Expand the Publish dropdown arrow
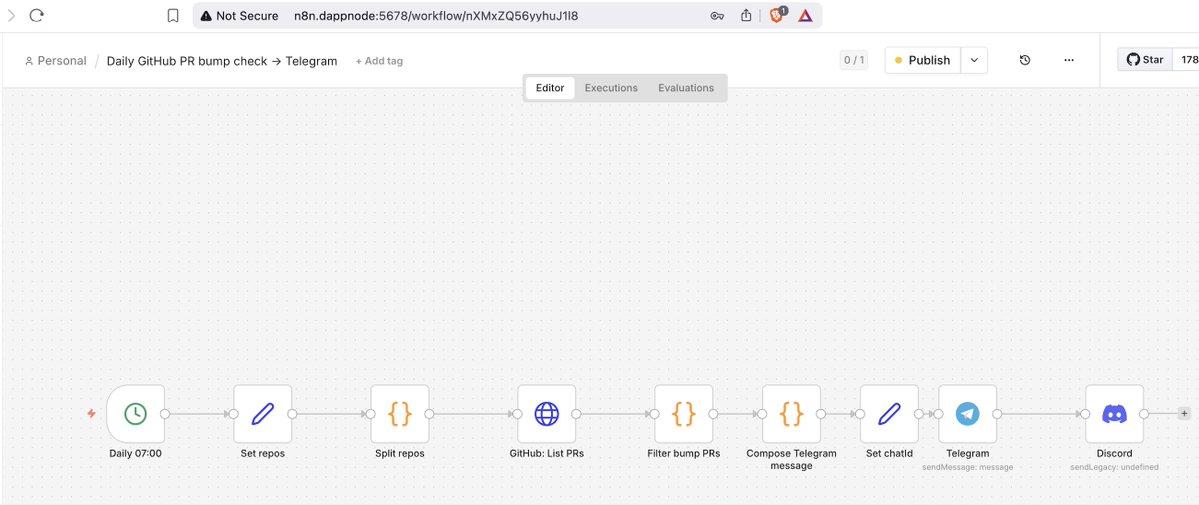The width and height of the screenshot is (1199, 505). tap(973, 60)
